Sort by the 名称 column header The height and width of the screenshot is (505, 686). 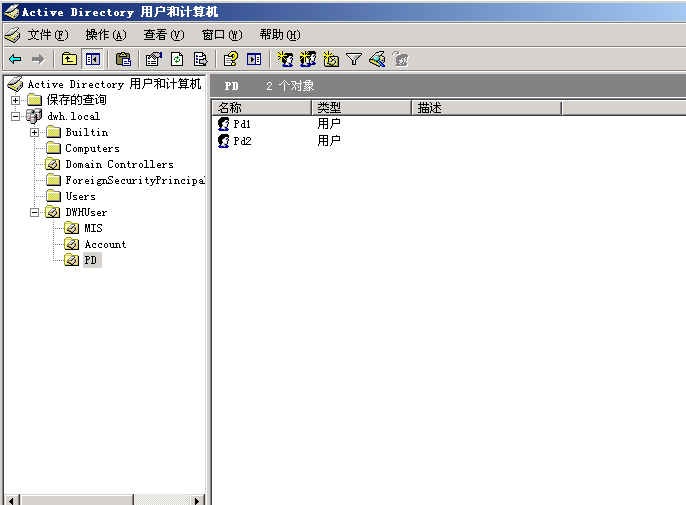click(262, 108)
